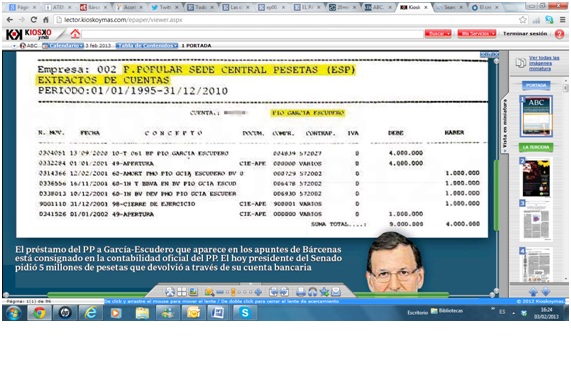Open the red help question mark icon
The image size is (571, 371).
pyautogui.click(x=559, y=34)
